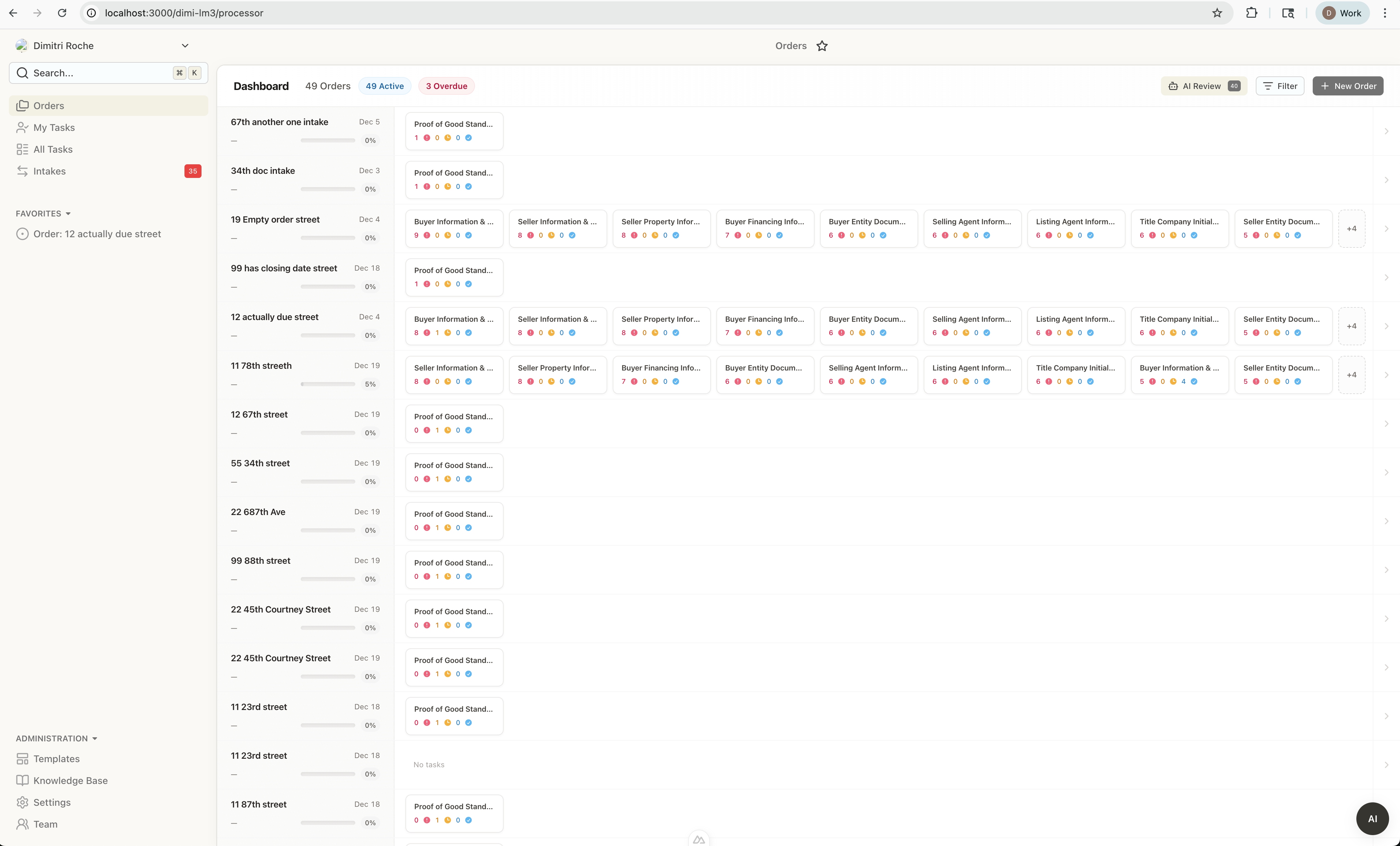Star the Orders page as favorite
The width and height of the screenshot is (1400, 846).
coord(822,46)
